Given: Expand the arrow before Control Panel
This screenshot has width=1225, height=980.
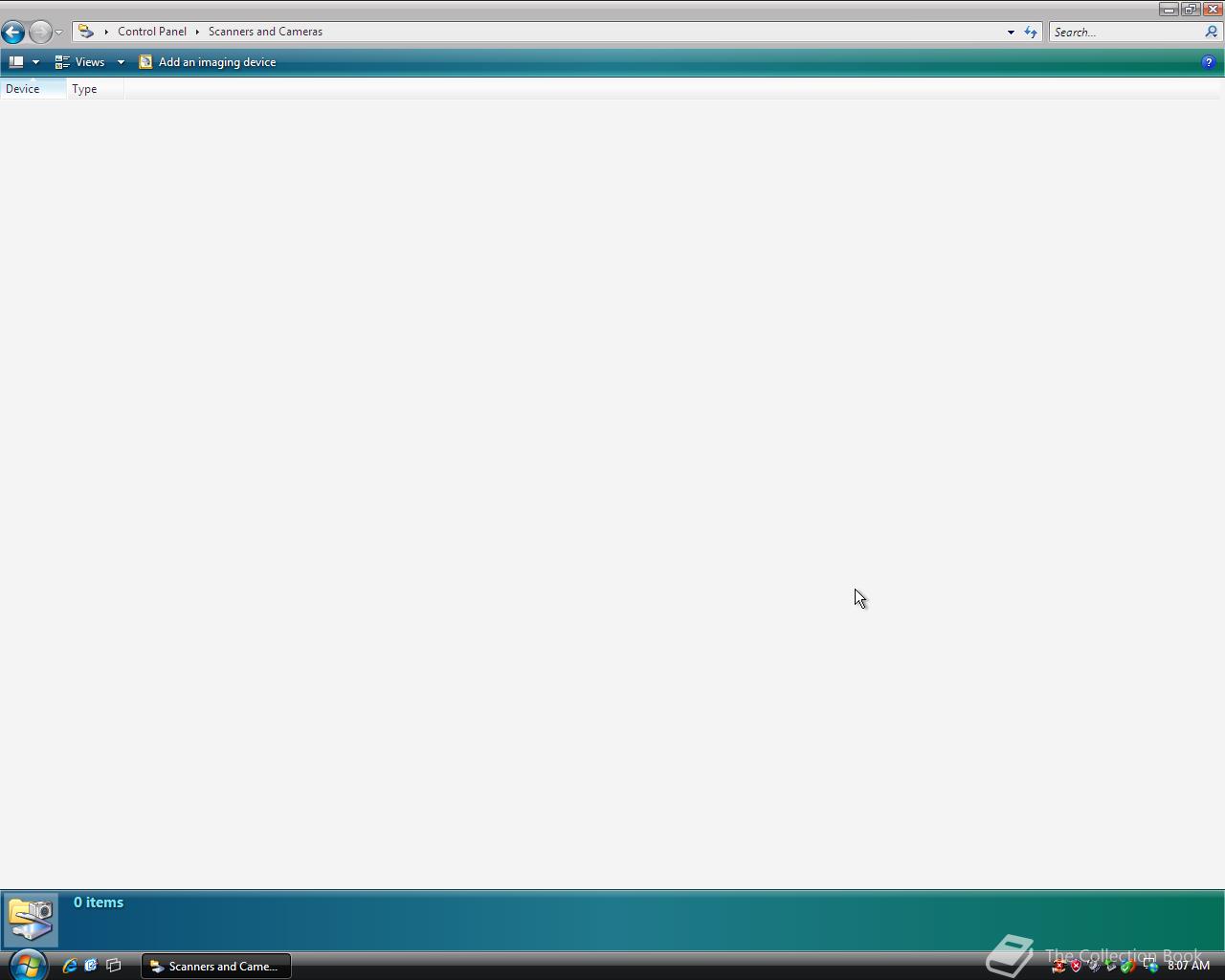Looking at the screenshot, I should [106, 32].
